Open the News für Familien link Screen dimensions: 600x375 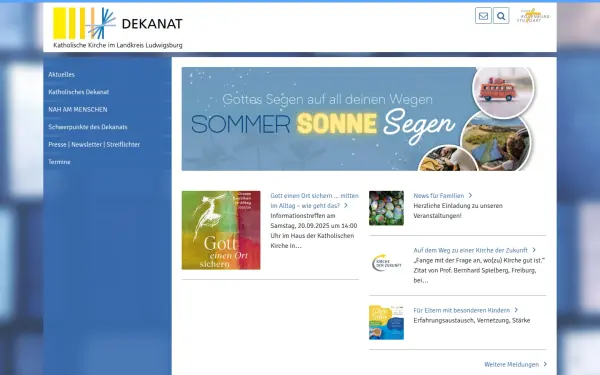(x=439, y=196)
